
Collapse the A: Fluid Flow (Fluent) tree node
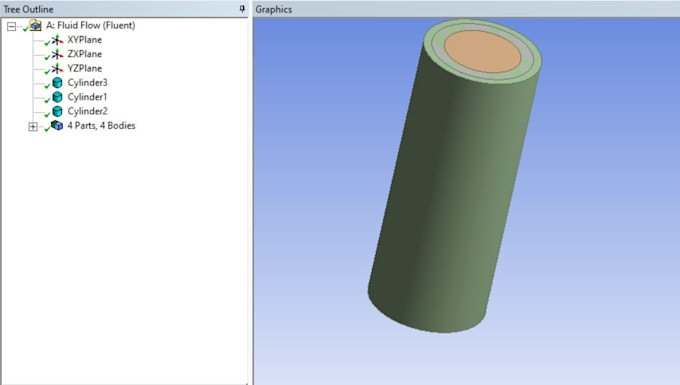(11, 26)
